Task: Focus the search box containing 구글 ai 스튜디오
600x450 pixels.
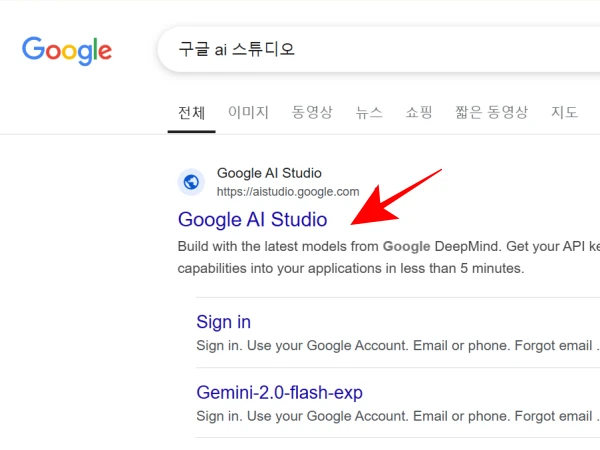Action: pos(379,49)
